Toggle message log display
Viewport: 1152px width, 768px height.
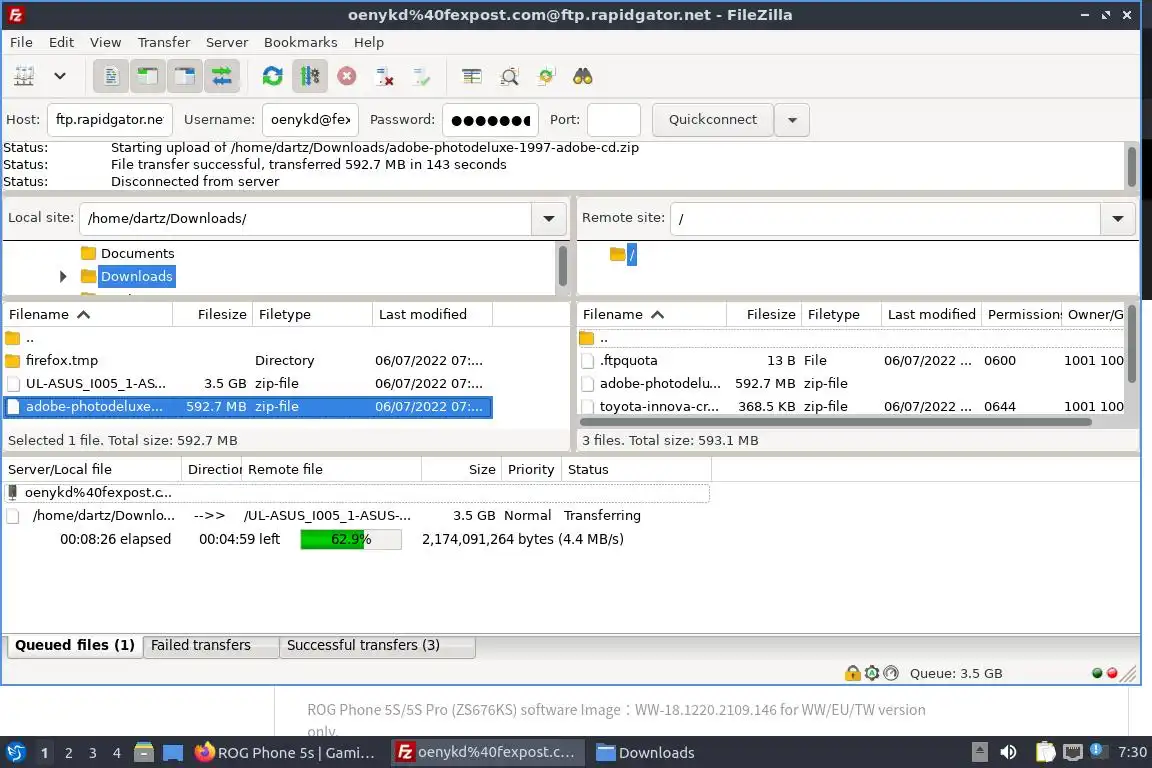click(x=111, y=76)
